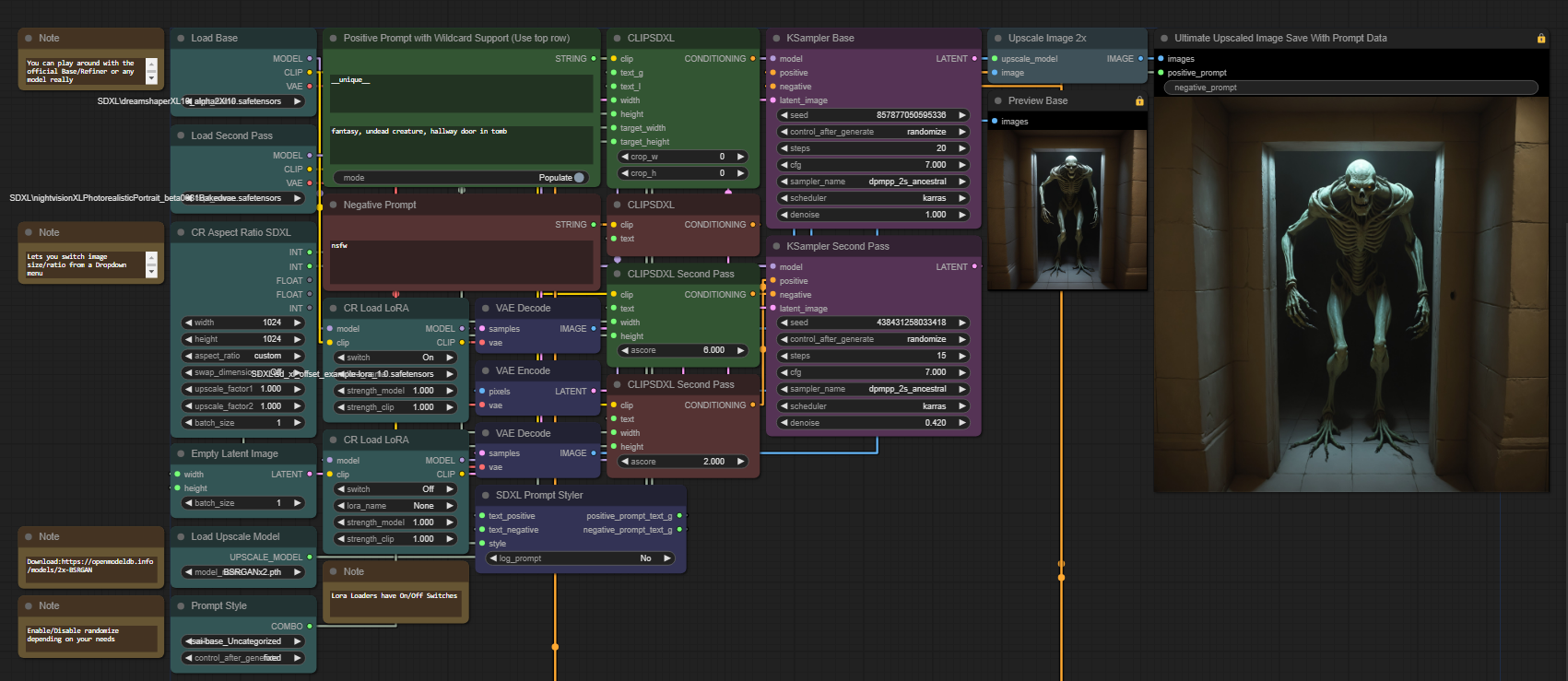Click the openmodeldb download URL in the Note
Viewport: 1568px width, 681px height.
(x=90, y=566)
